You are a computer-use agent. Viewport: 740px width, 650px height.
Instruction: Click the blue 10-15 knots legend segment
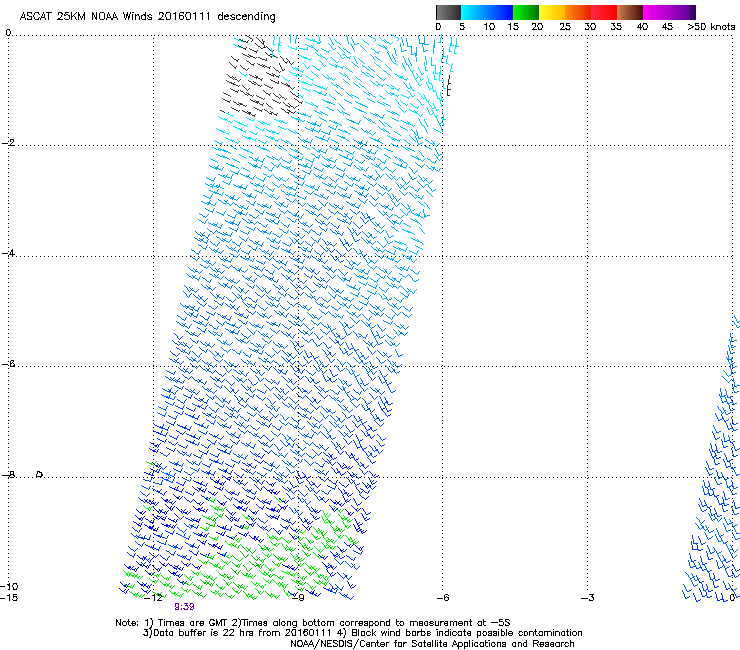(x=500, y=12)
